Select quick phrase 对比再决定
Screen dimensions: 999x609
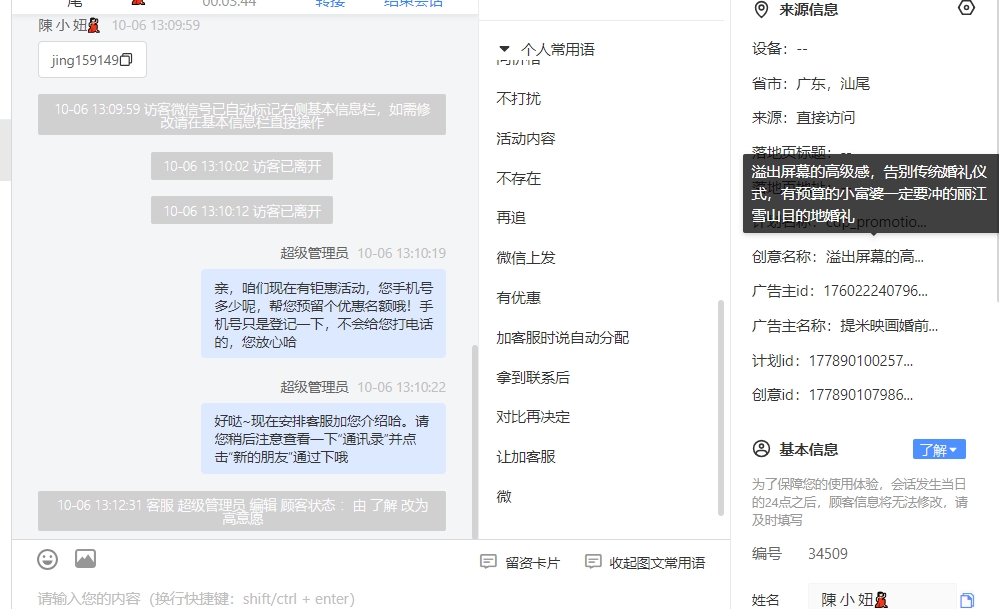tap(533, 417)
